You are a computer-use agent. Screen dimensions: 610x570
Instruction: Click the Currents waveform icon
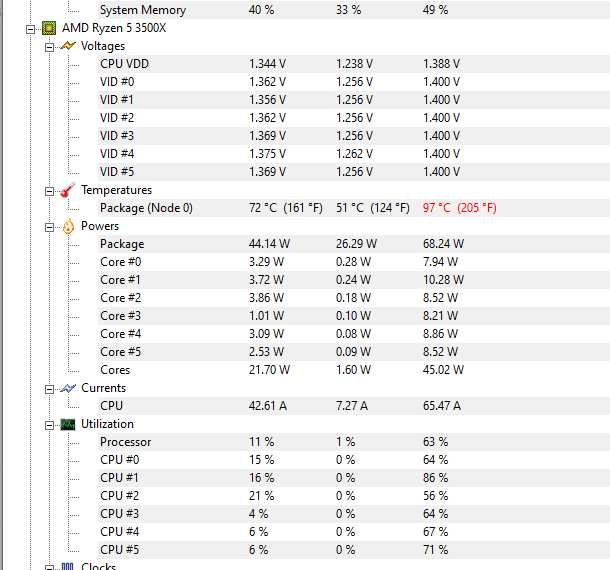pos(68,388)
